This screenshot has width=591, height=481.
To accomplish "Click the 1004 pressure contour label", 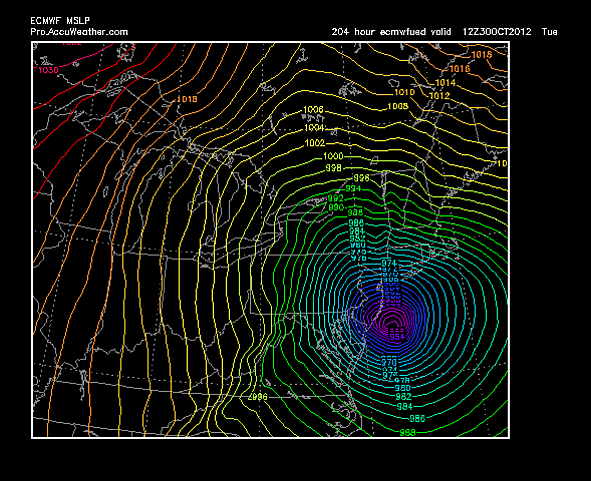I will point(314,128).
